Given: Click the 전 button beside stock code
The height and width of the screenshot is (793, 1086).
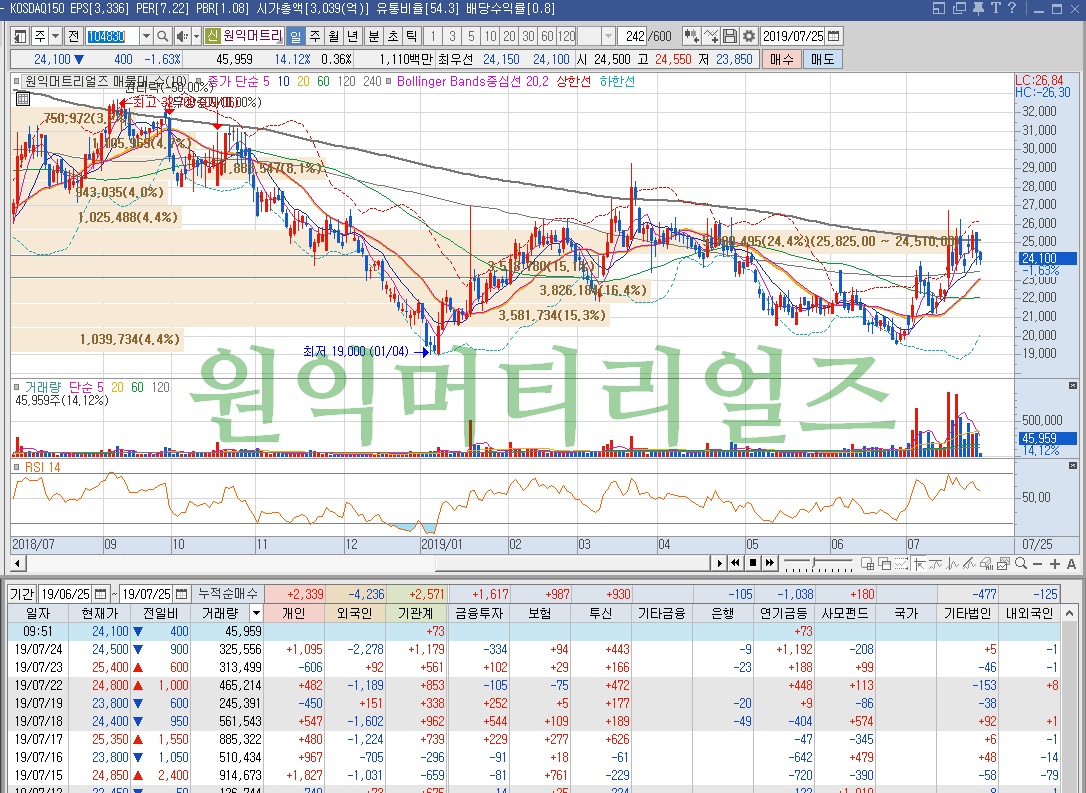Looking at the screenshot, I should (74, 36).
